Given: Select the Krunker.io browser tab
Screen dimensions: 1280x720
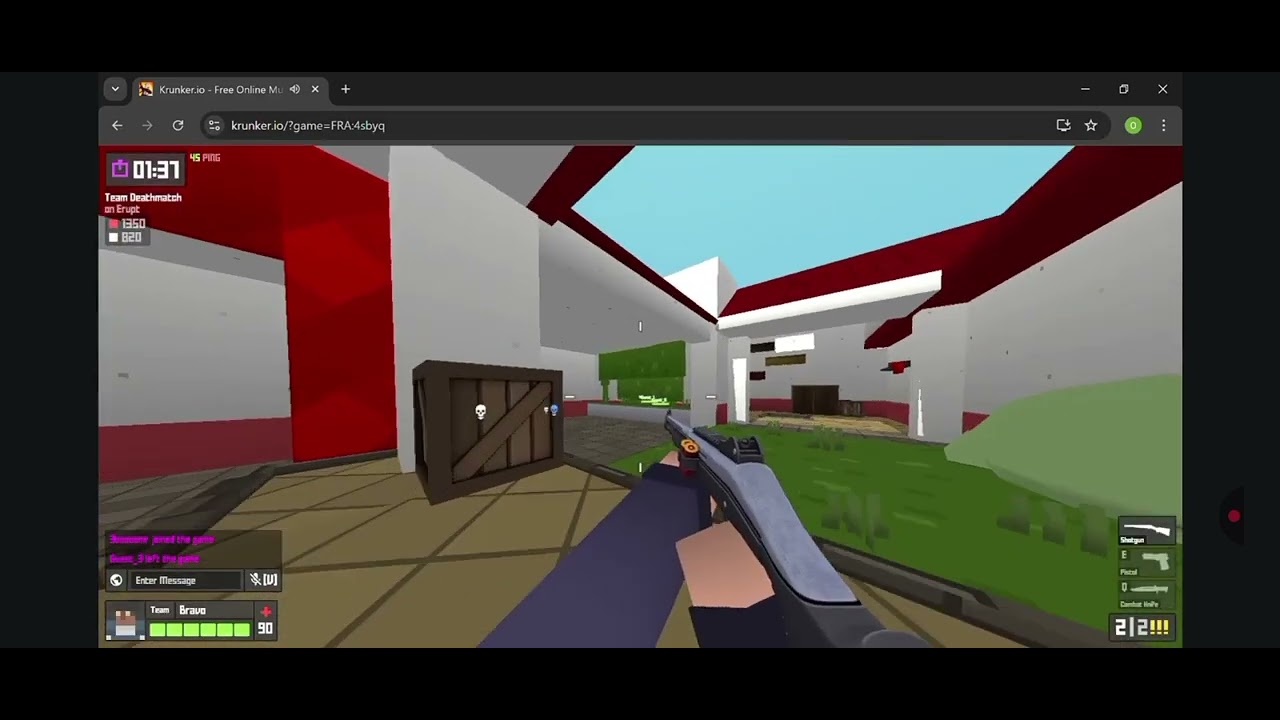Looking at the screenshot, I should (230, 89).
